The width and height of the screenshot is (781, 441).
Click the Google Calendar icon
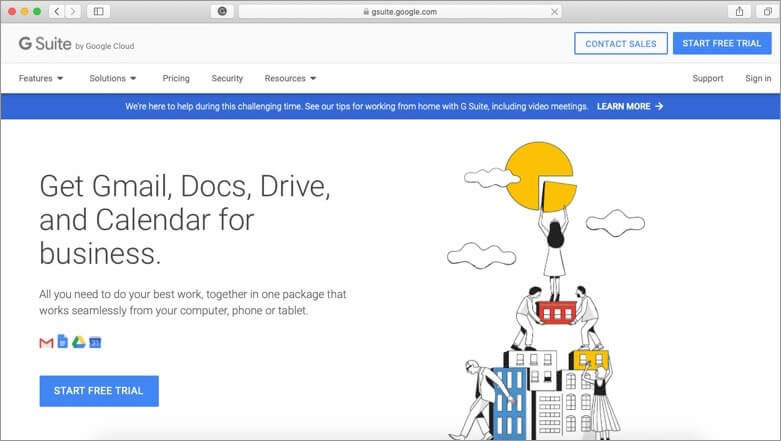pos(95,342)
